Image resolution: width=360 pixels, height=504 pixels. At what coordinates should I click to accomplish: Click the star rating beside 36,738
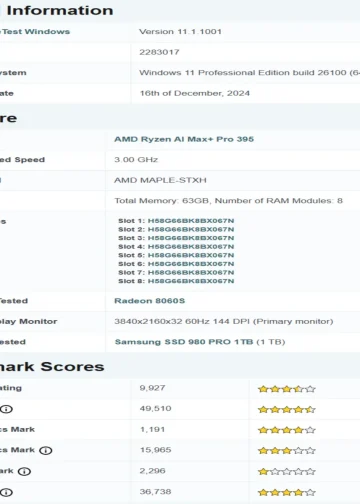tap(287, 492)
